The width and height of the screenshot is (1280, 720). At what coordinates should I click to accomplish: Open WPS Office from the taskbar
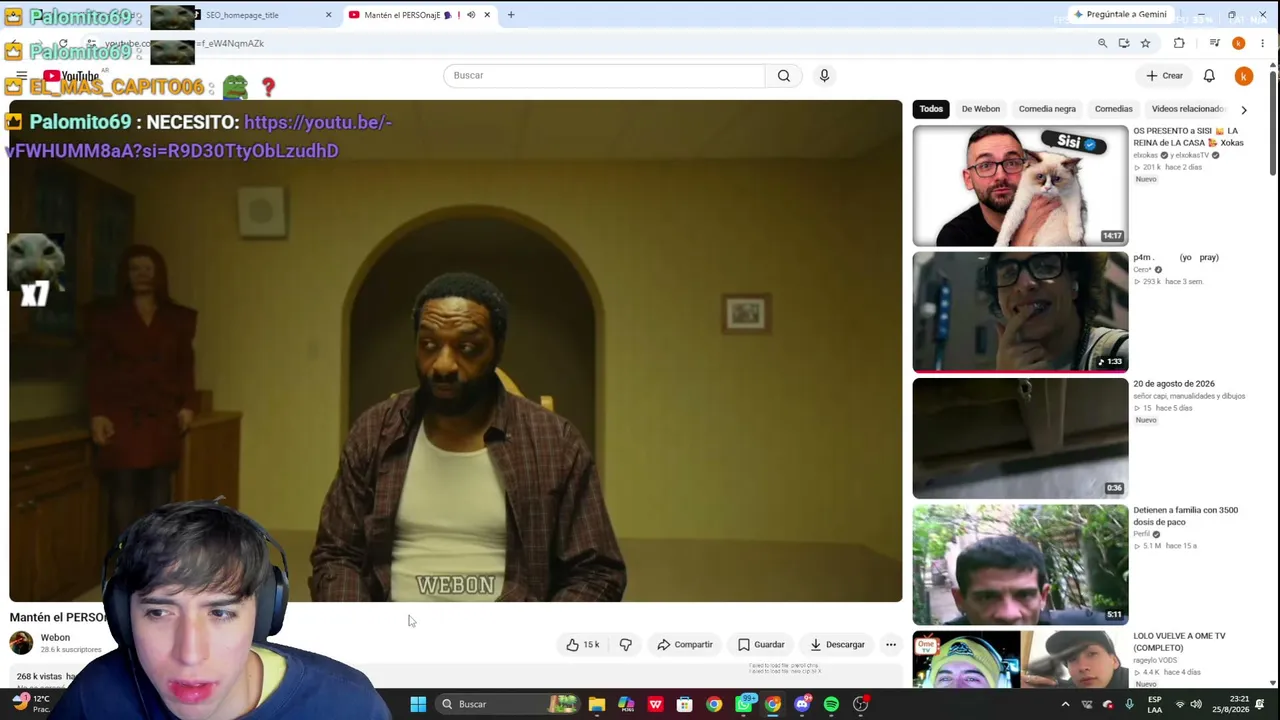pyautogui.click(x=655, y=704)
